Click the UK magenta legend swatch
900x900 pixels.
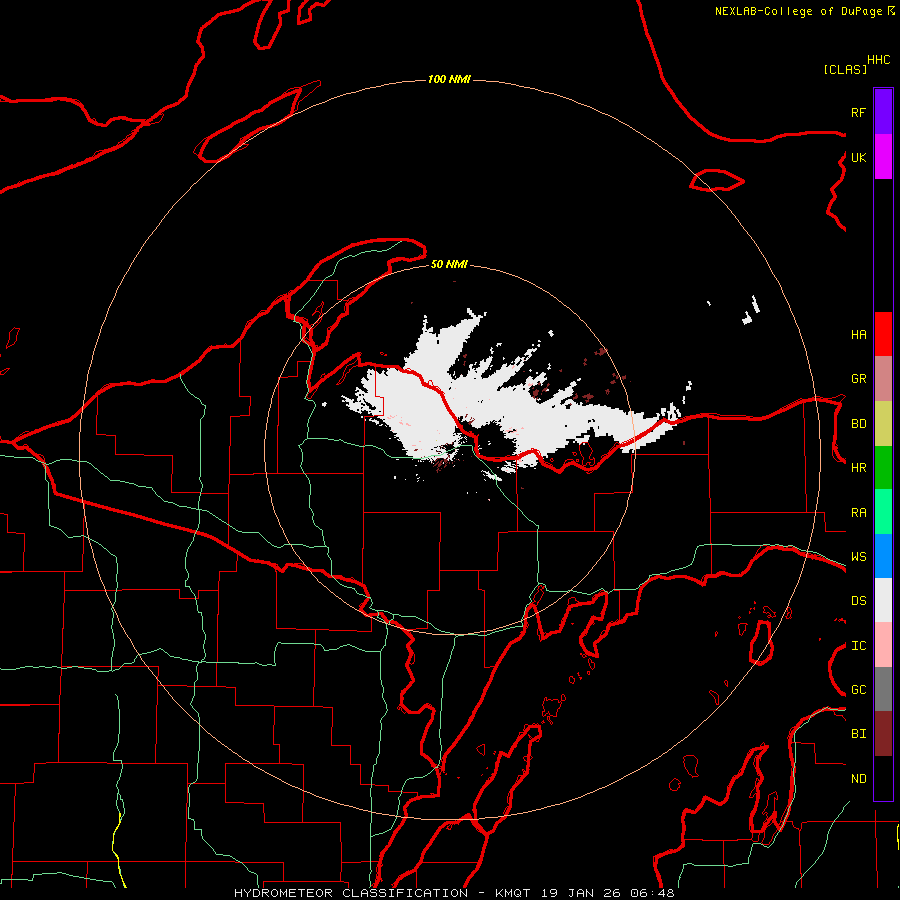click(x=883, y=157)
